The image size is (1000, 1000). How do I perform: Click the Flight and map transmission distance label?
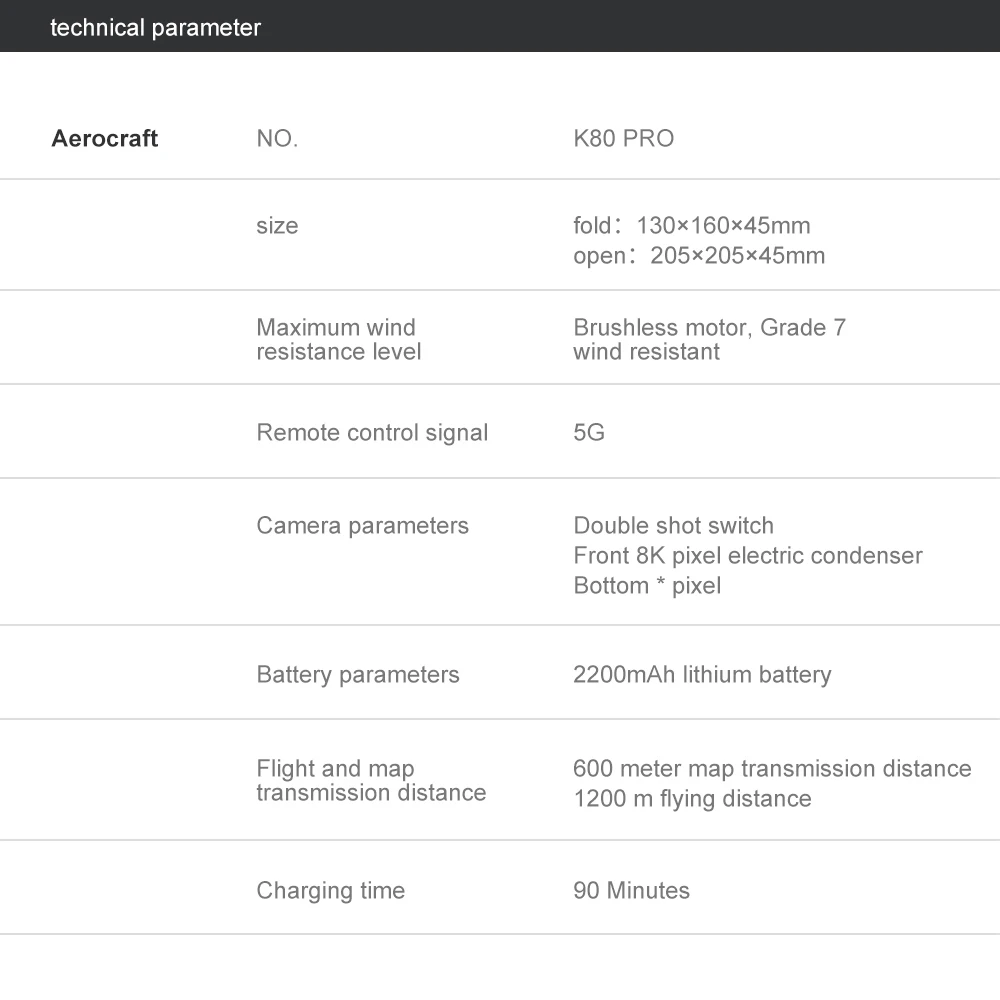click(x=370, y=780)
